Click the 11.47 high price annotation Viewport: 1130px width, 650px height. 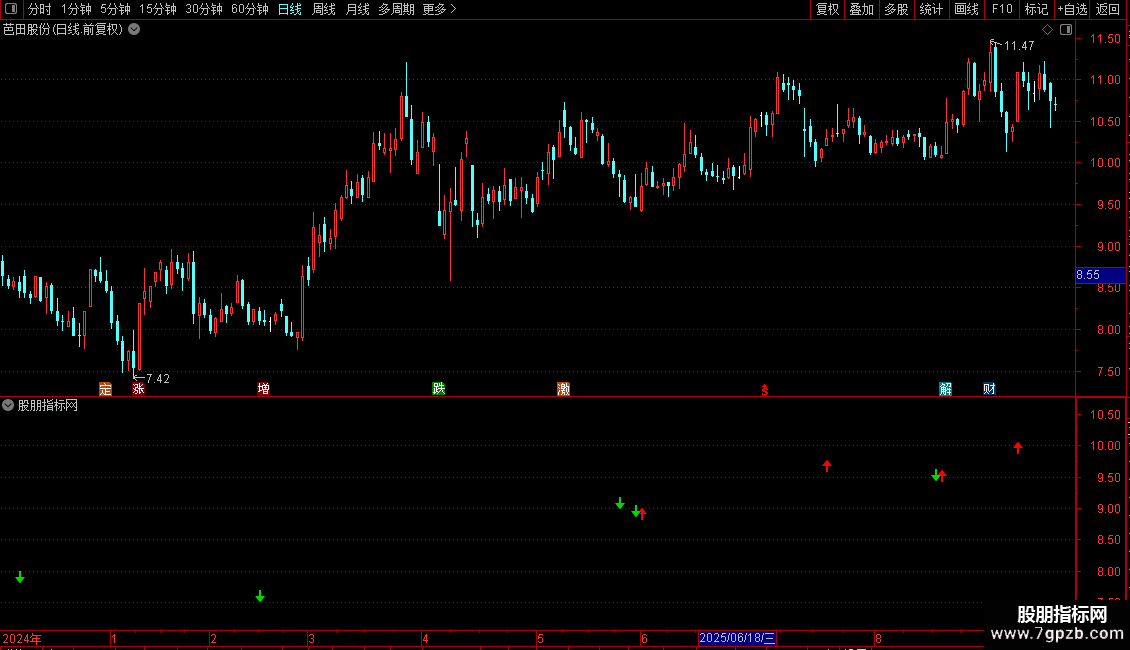click(x=1019, y=45)
